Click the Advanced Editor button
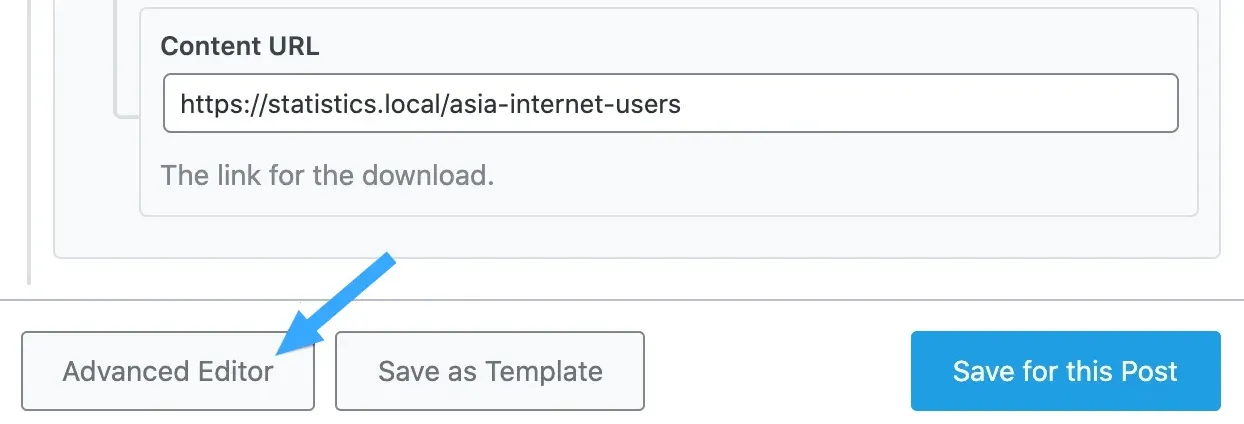Screen dimensions: 1244x424 [168, 371]
